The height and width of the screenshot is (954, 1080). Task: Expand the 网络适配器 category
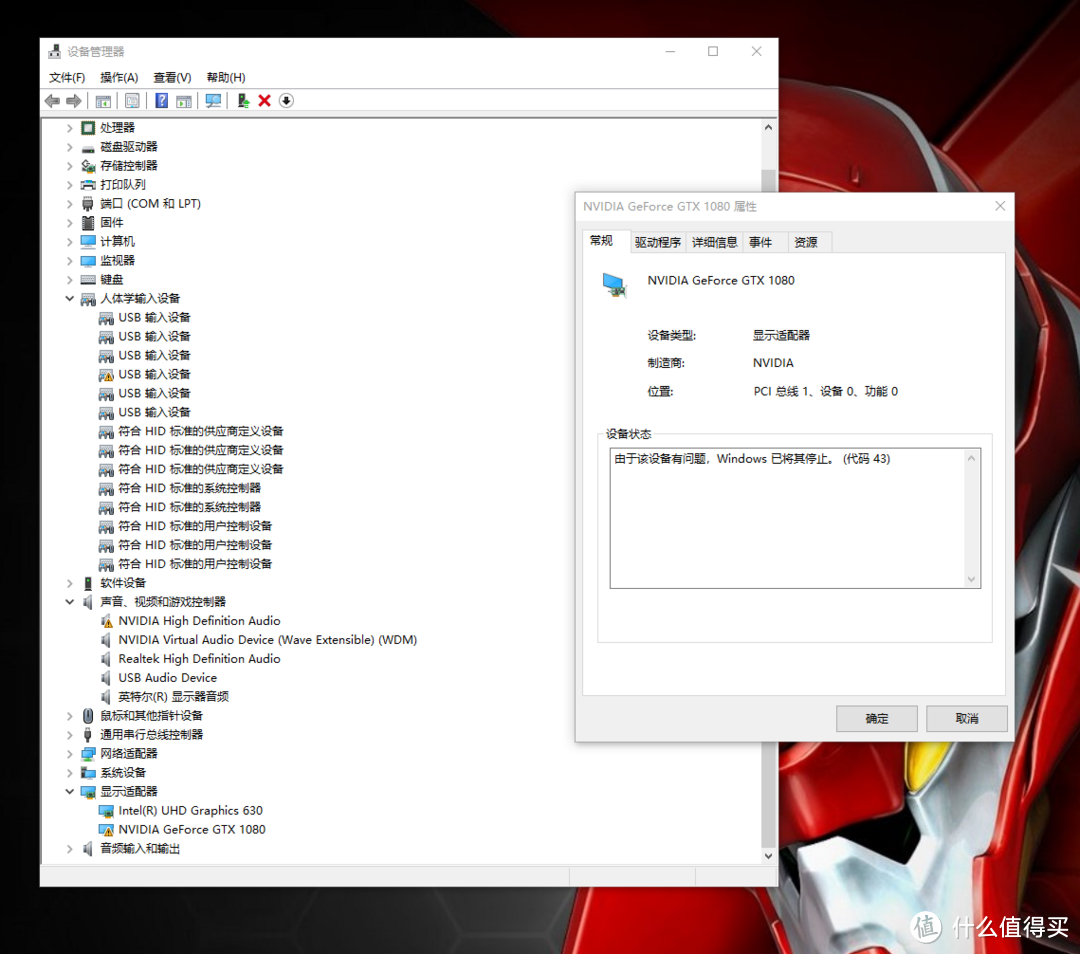(x=70, y=754)
